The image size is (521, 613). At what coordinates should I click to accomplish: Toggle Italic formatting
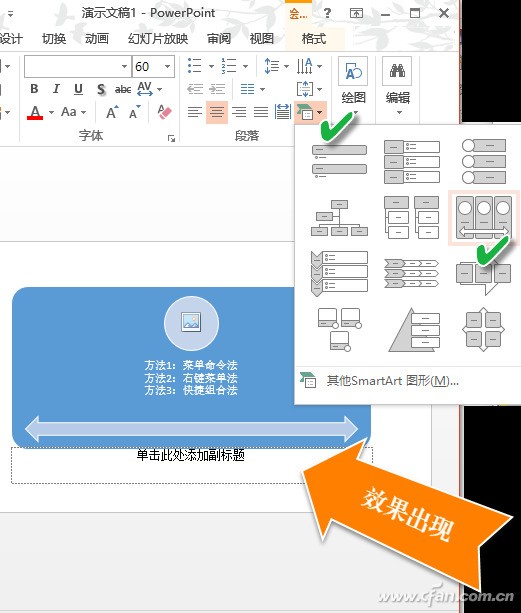click(56, 89)
